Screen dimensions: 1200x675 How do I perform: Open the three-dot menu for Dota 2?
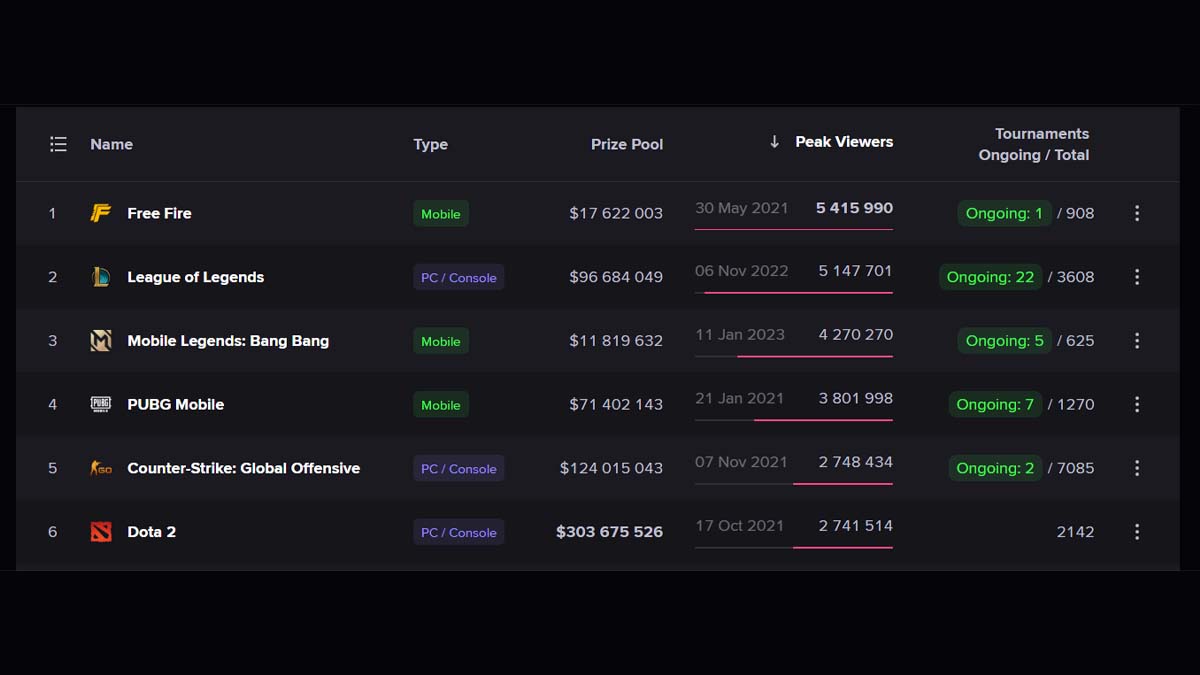[1136, 532]
